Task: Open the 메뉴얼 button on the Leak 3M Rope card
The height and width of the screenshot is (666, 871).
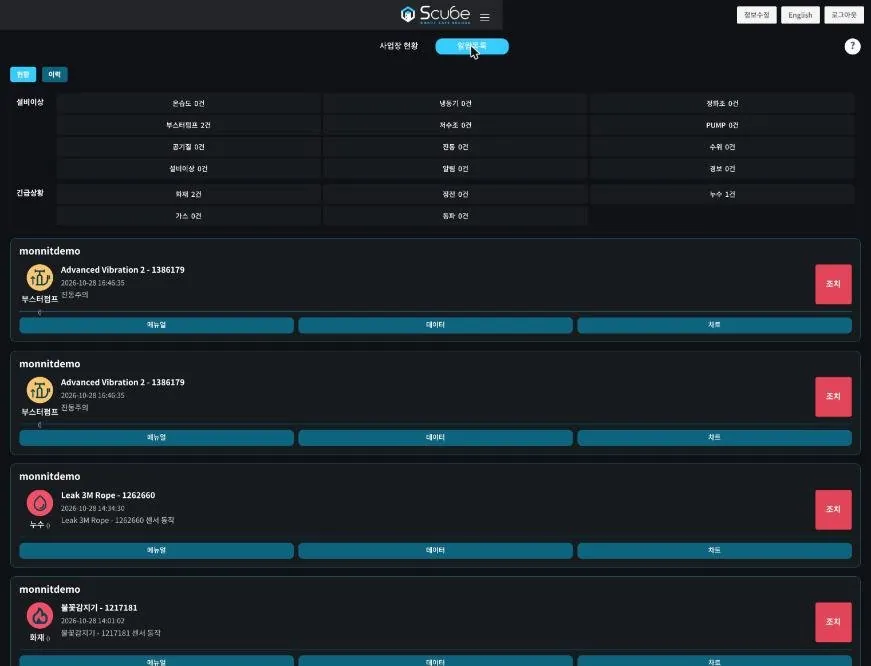Action: pos(157,550)
